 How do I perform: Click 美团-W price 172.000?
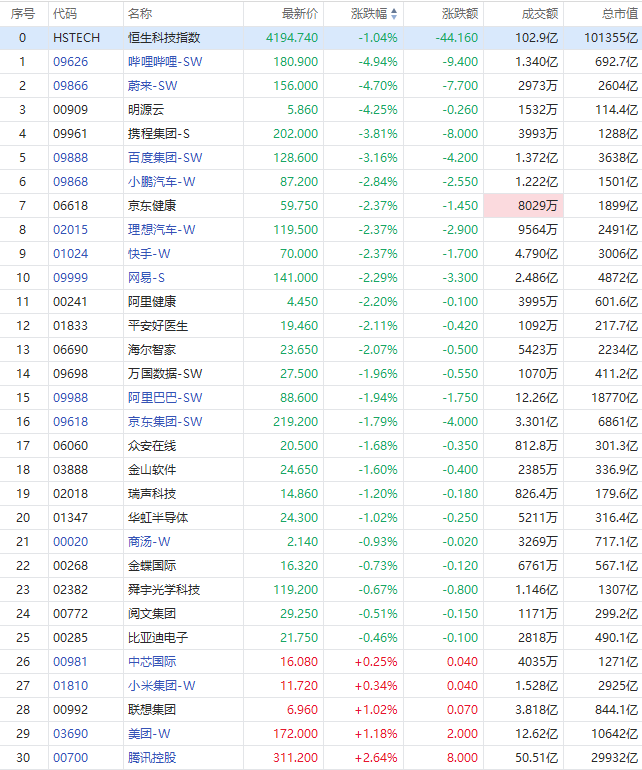pos(296,734)
